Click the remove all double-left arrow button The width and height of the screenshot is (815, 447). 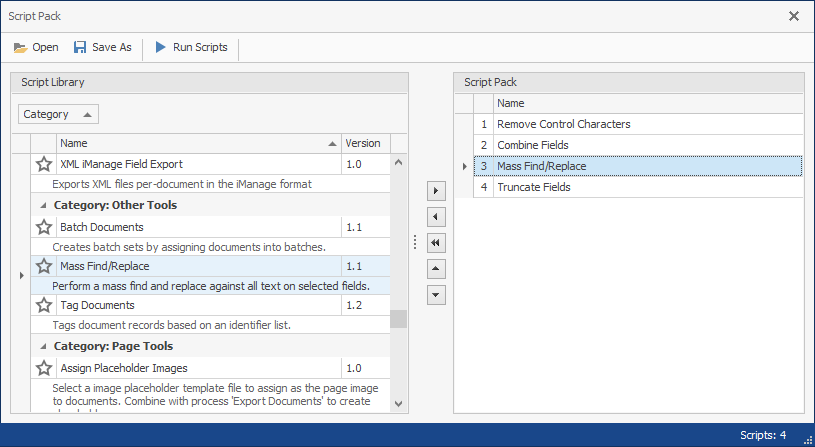click(x=435, y=242)
